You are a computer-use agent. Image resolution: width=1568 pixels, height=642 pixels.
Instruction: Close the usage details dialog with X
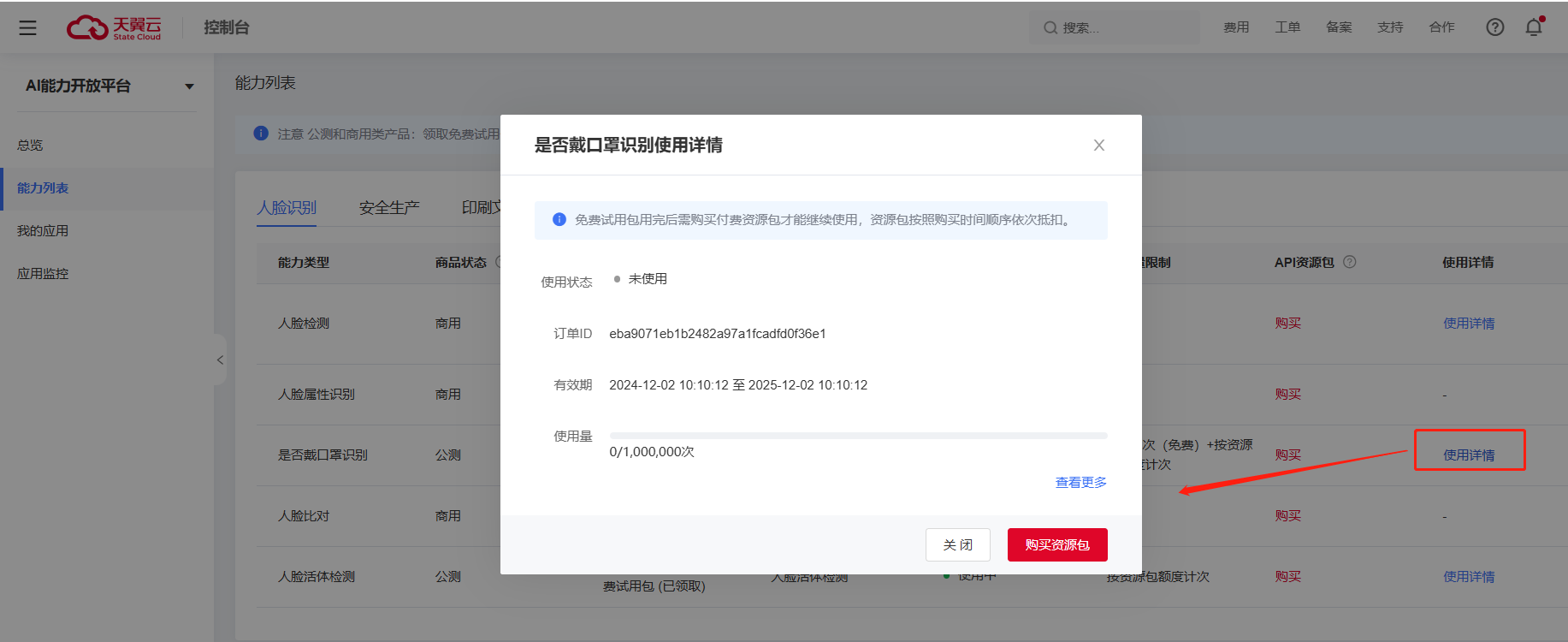tap(1099, 146)
